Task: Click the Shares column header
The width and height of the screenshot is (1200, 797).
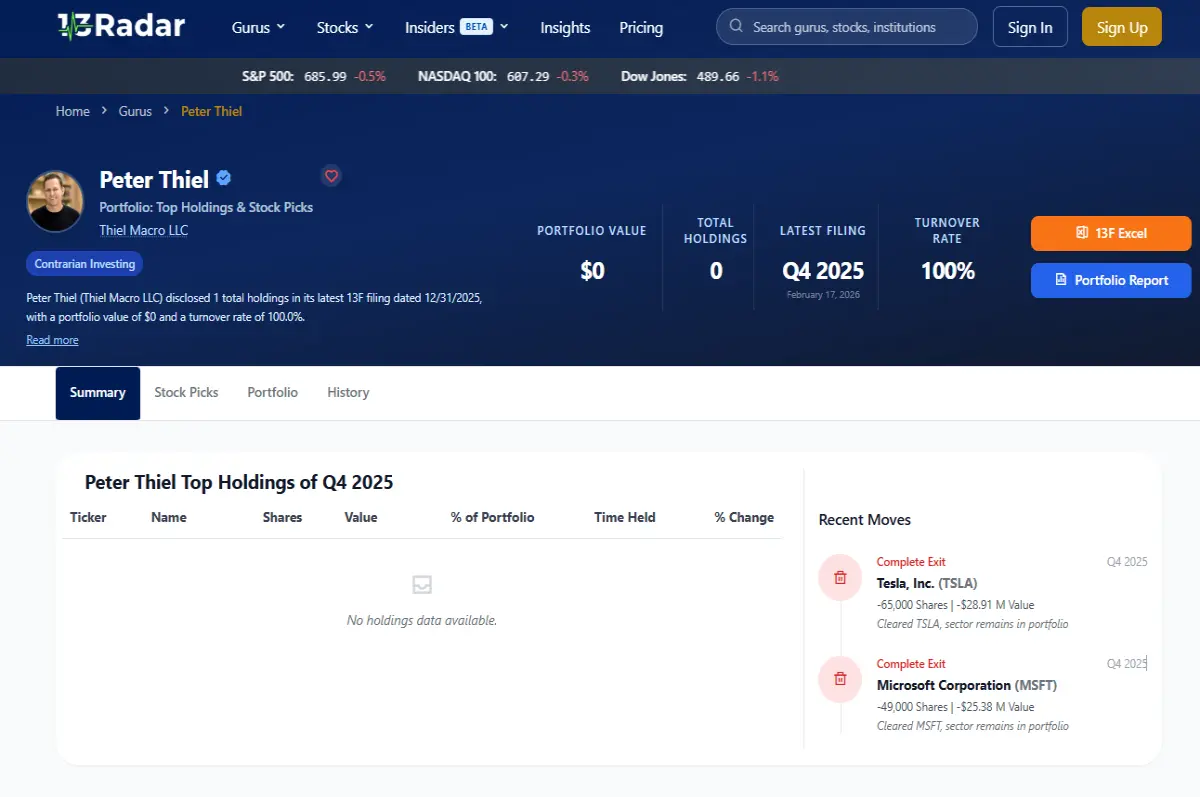Action: tap(282, 517)
